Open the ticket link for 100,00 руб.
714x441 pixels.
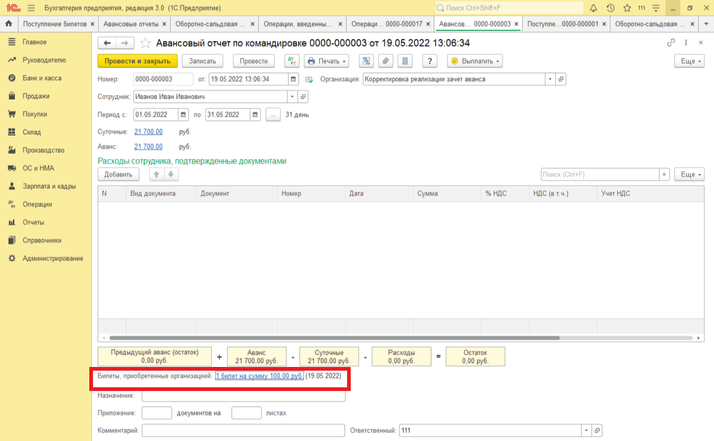(259, 376)
